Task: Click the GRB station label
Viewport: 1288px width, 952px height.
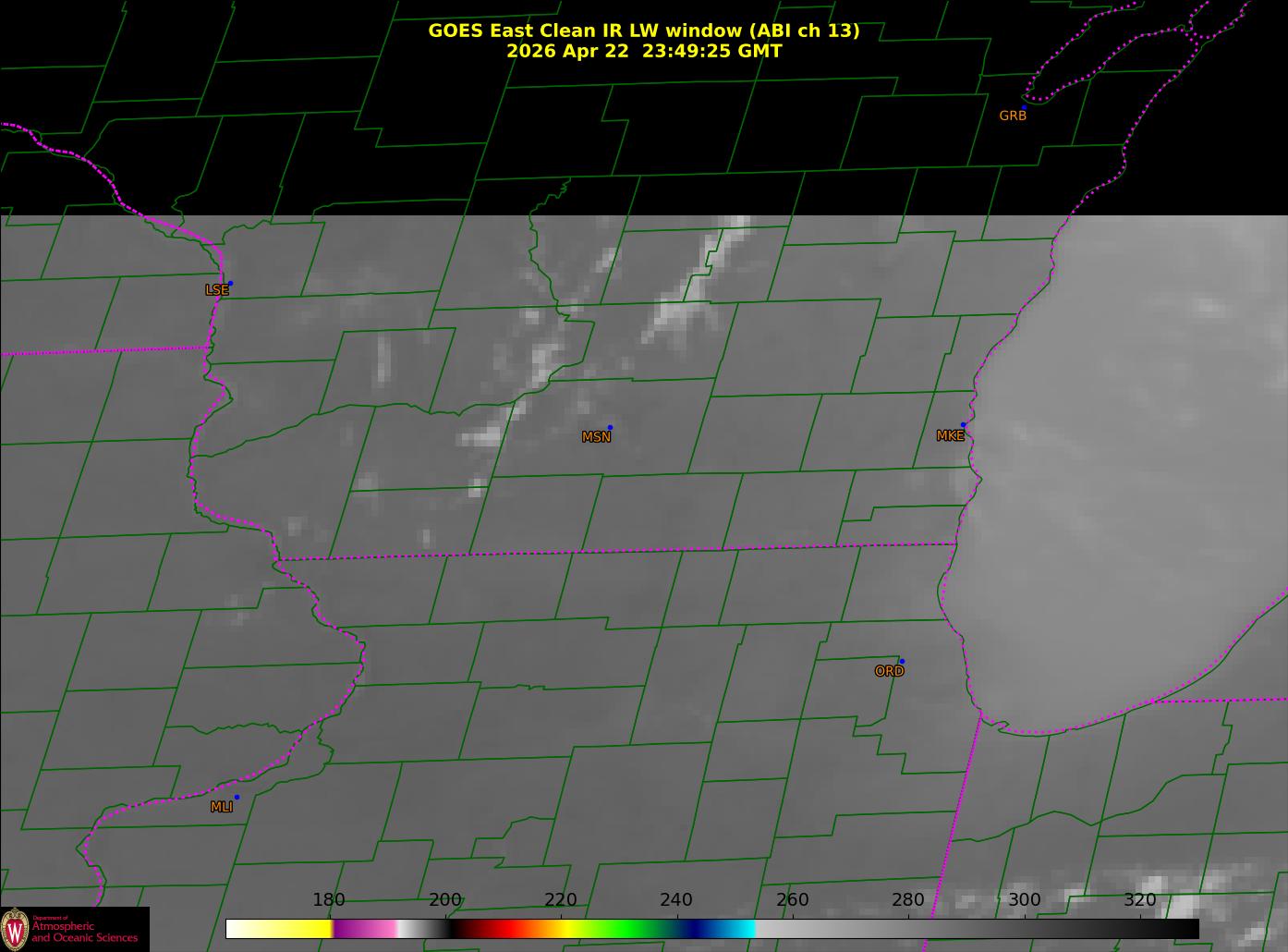Action: pos(1013,116)
